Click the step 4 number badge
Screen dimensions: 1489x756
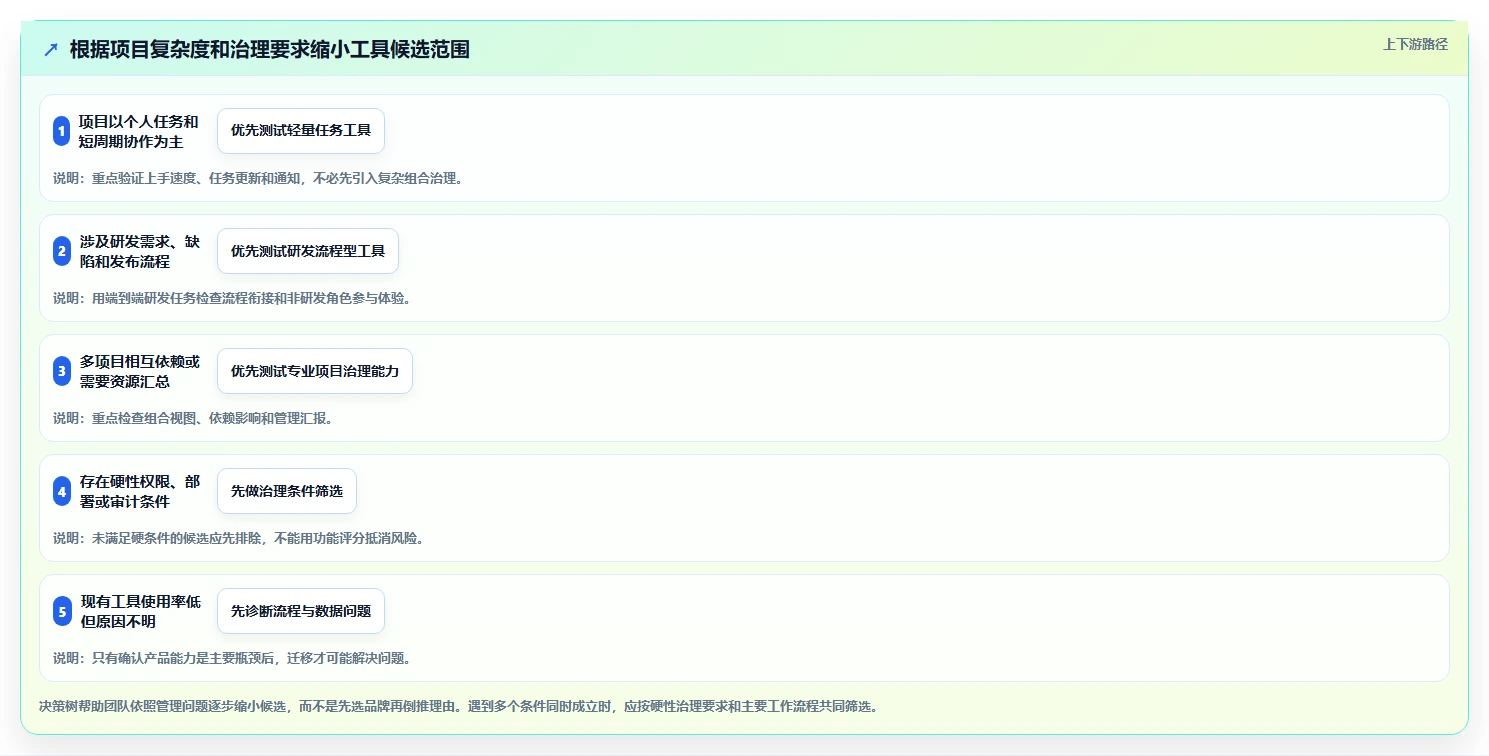62,491
